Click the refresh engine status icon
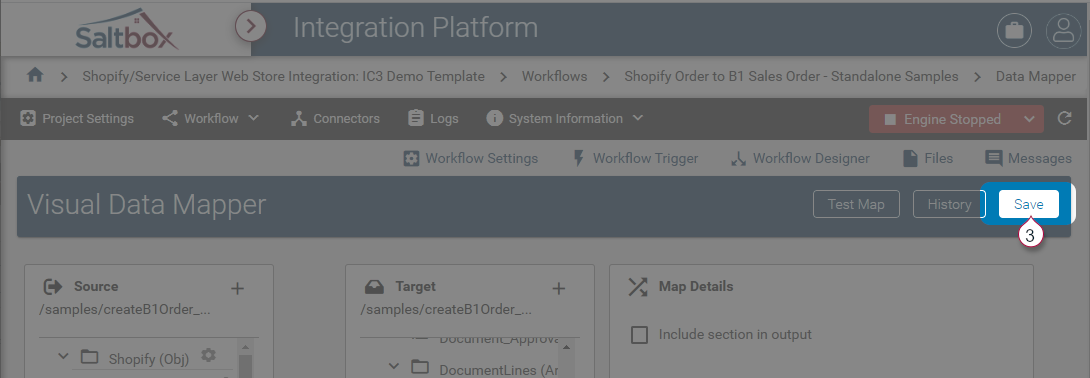 (x=1064, y=119)
